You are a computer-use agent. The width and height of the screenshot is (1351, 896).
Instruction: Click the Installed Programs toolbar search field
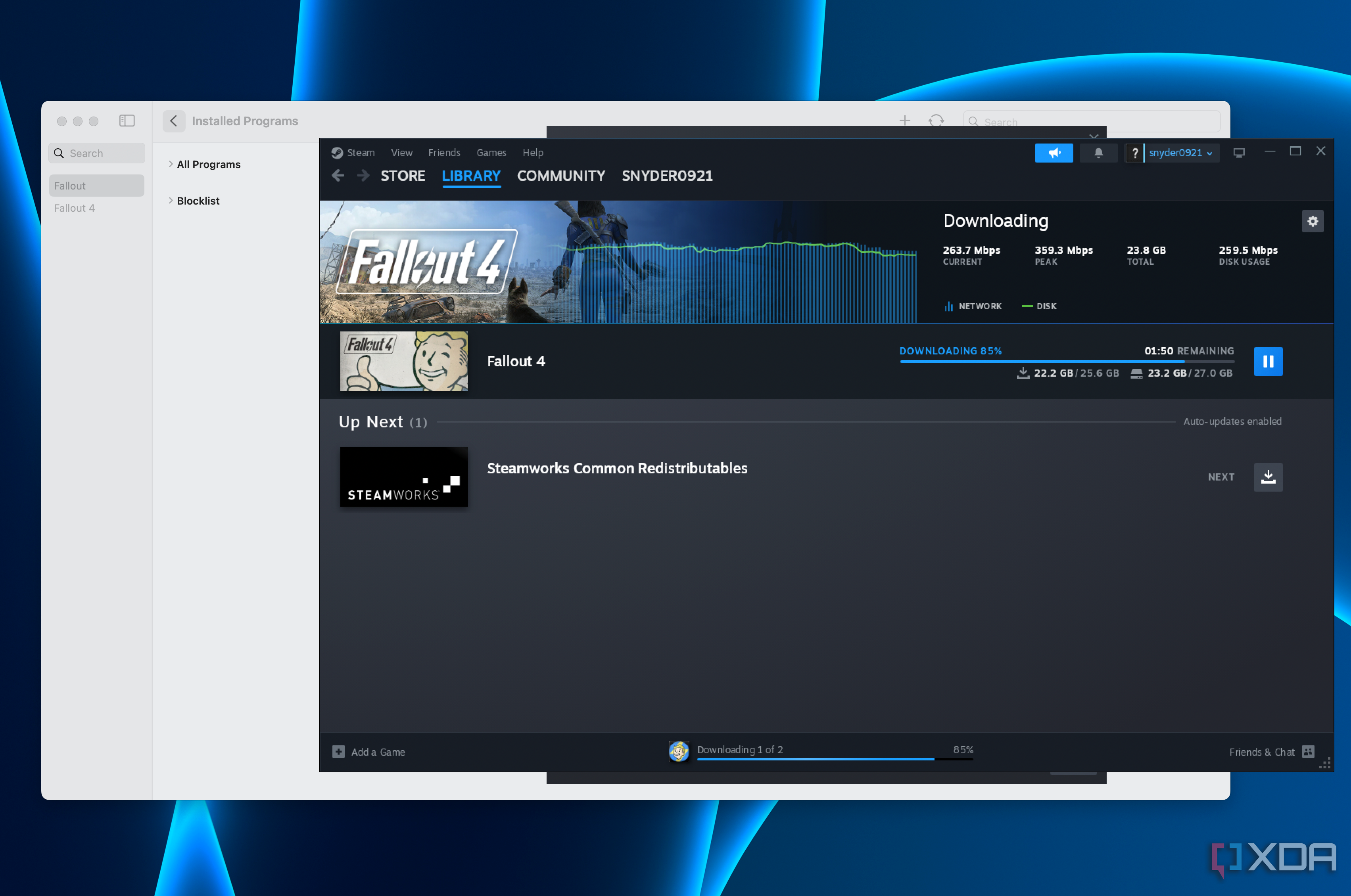pyautogui.click(x=1092, y=121)
